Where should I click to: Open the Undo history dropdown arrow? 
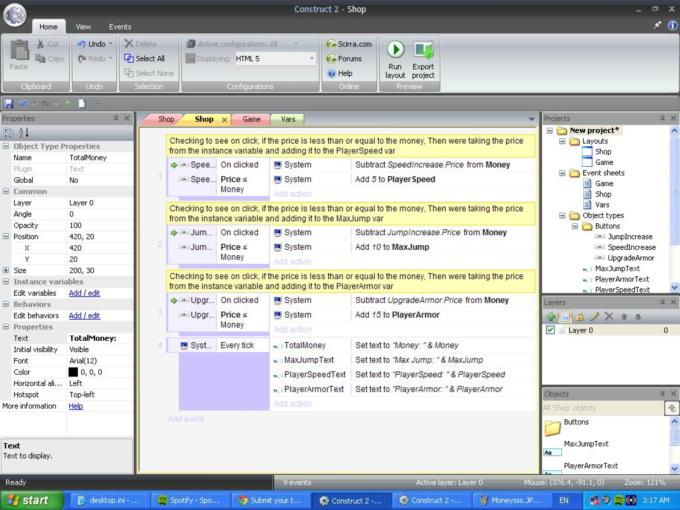coord(111,44)
